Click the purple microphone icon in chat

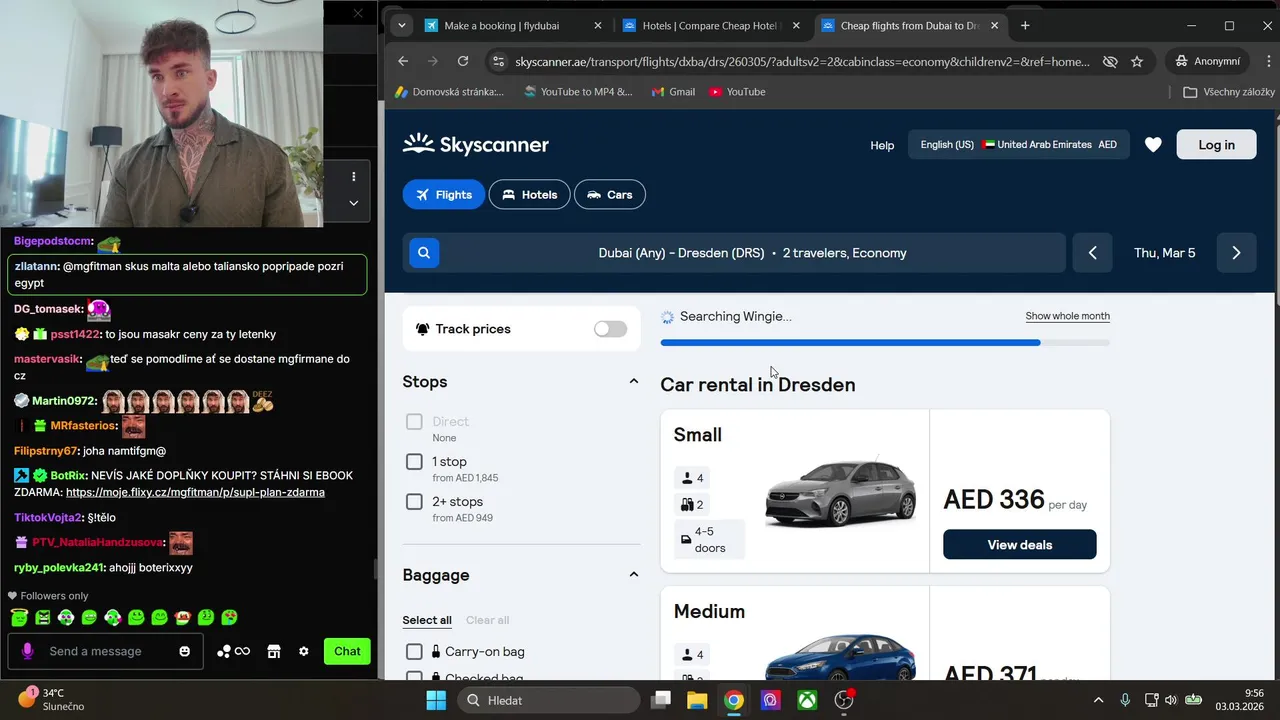27,651
